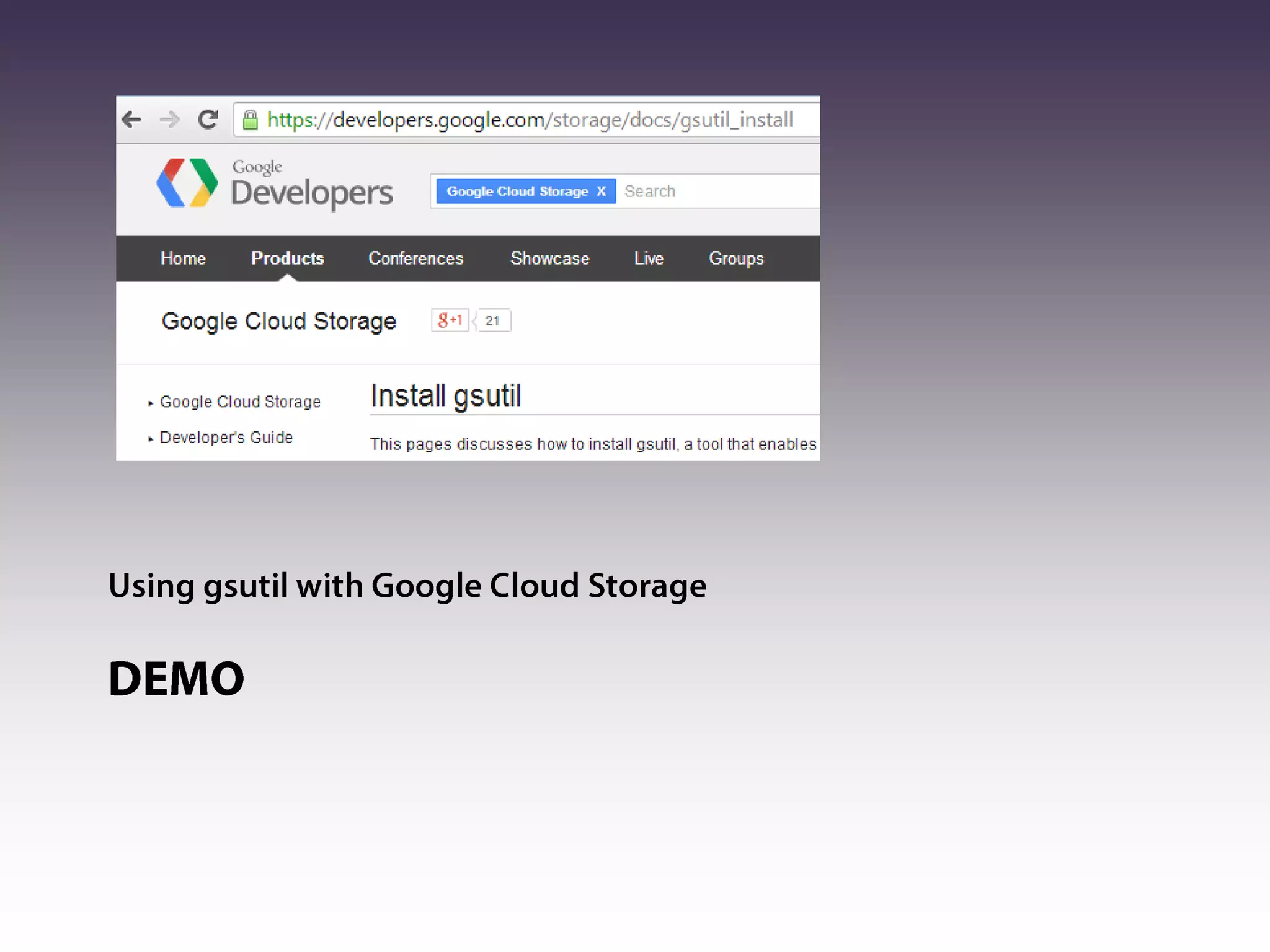Go to Conferences section

tap(415, 258)
